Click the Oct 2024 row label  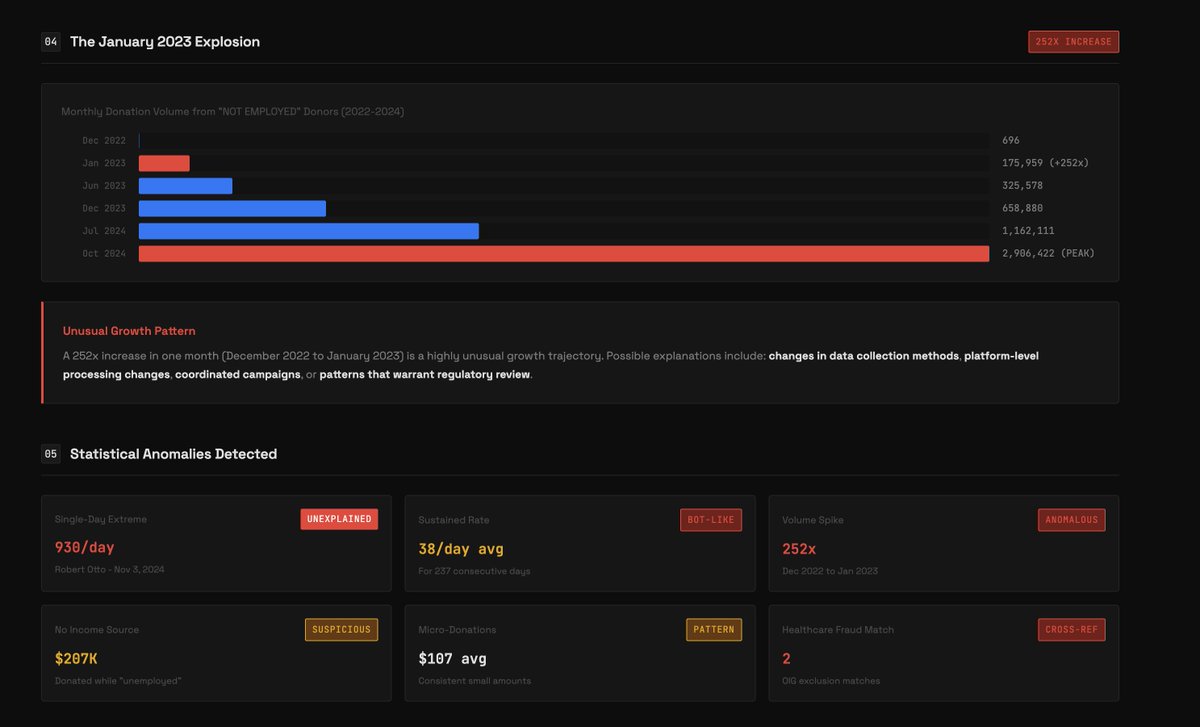point(104,254)
